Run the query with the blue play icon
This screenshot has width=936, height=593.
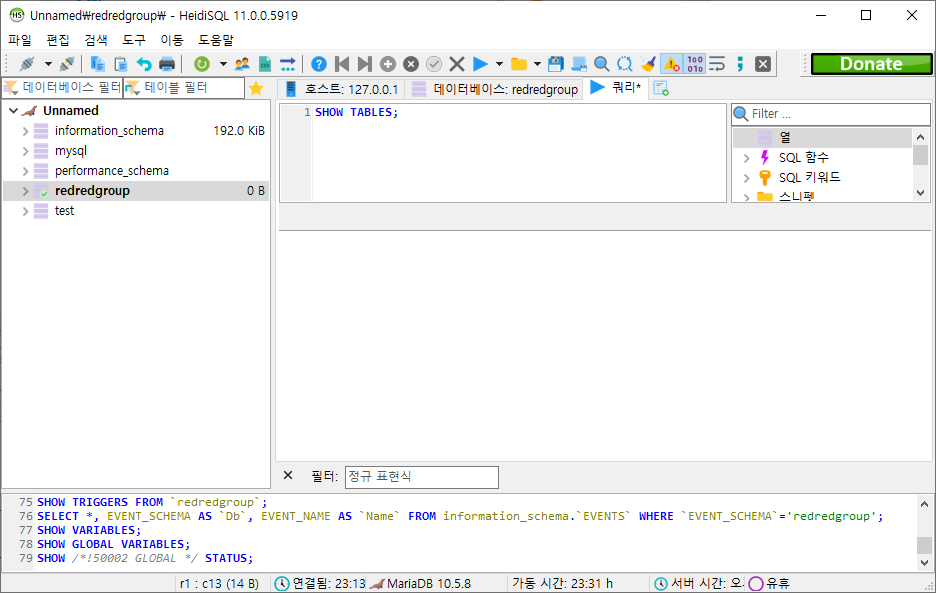[480, 64]
